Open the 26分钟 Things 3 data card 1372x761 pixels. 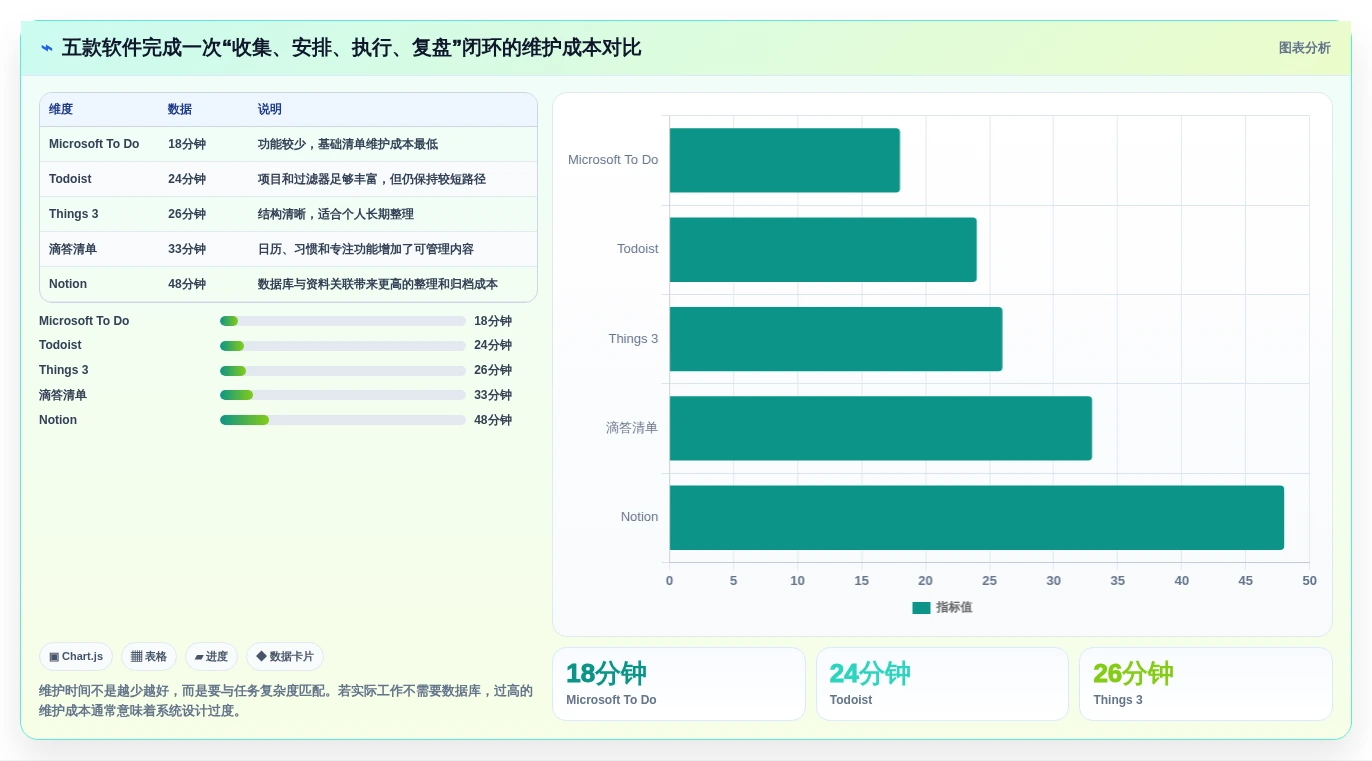[1206, 684]
